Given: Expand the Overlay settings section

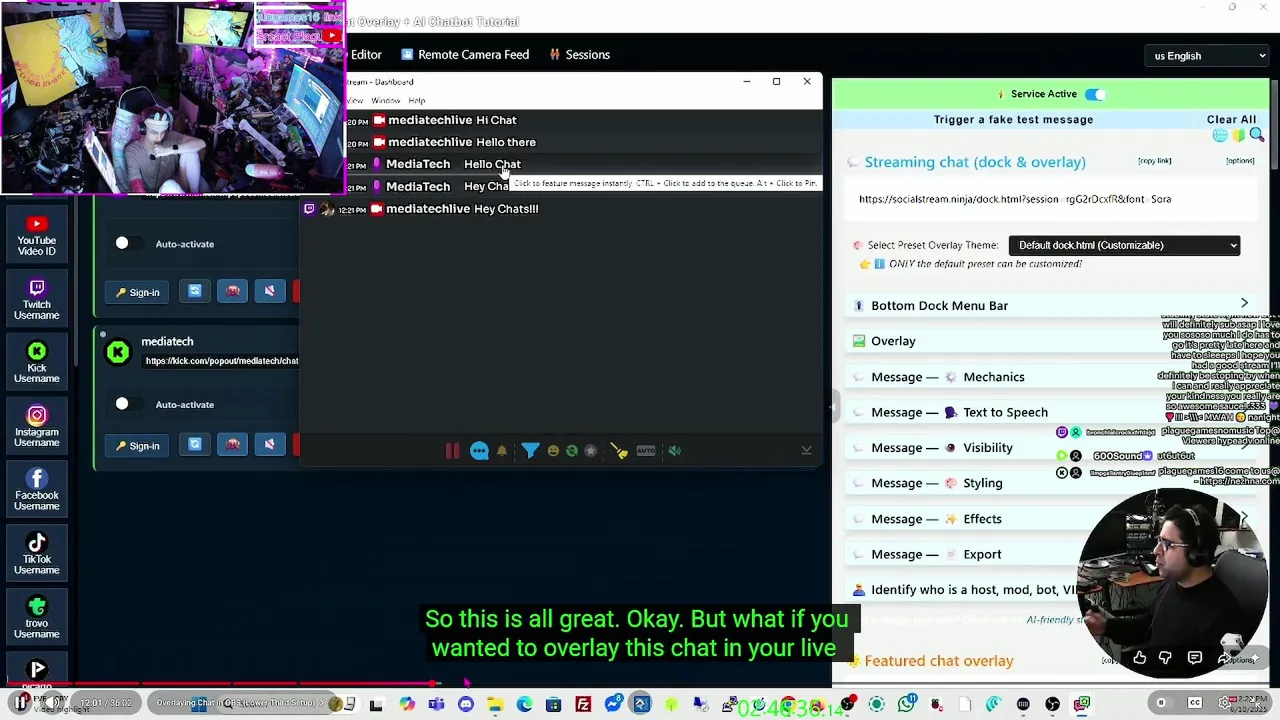Looking at the screenshot, I should point(1050,341).
